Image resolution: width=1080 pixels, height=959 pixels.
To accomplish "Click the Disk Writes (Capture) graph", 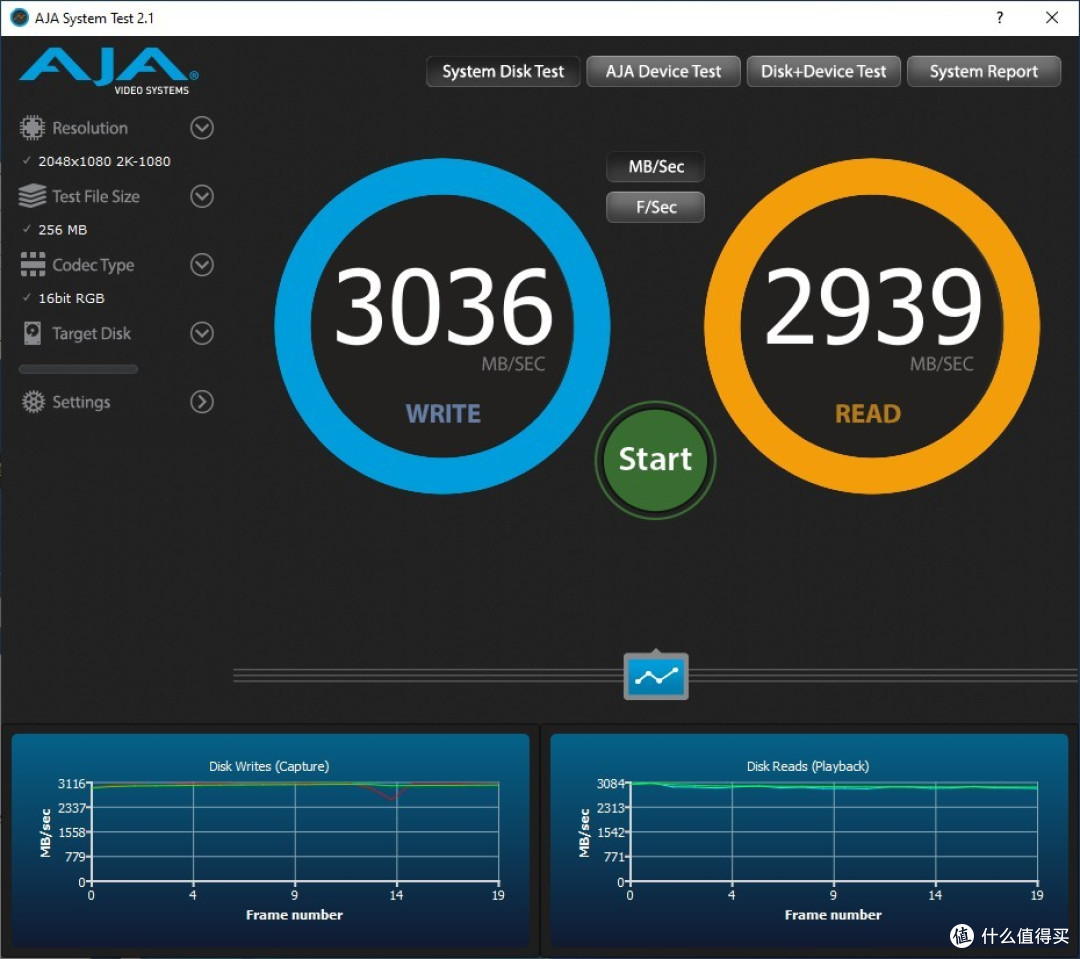I will coord(270,838).
